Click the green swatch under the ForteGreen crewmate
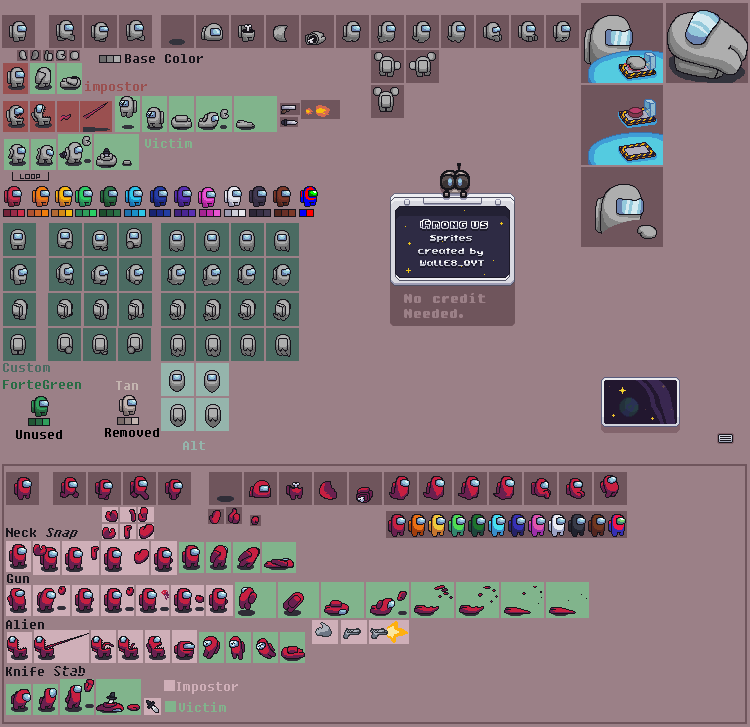The width and height of the screenshot is (750, 727). coord(39,422)
